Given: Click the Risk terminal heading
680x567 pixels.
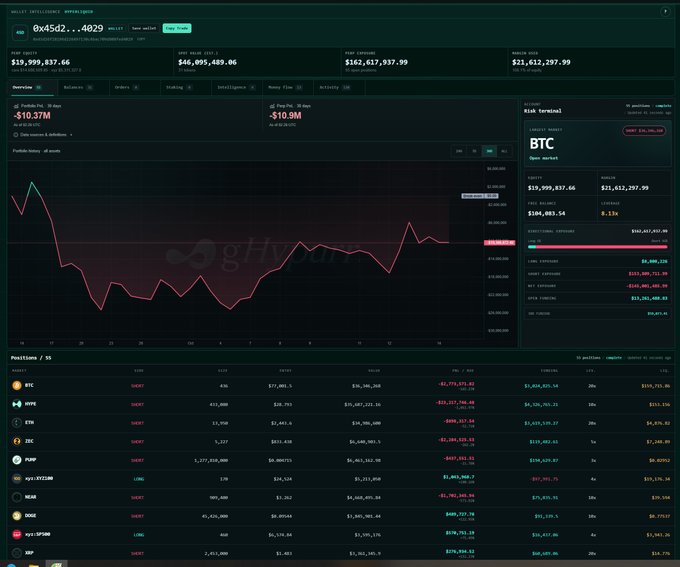Looking at the screenshot, I should (543, 111).
